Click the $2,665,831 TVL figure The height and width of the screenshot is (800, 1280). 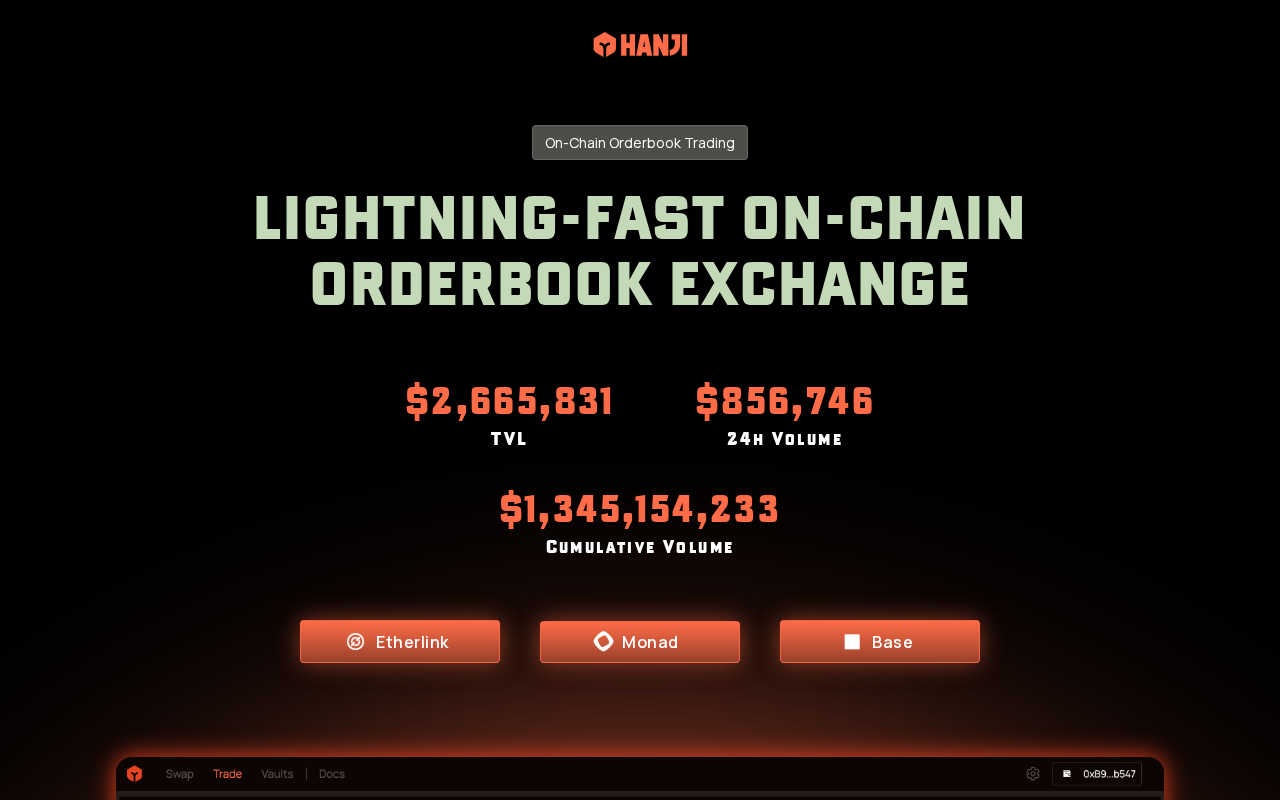pos(509,401)
